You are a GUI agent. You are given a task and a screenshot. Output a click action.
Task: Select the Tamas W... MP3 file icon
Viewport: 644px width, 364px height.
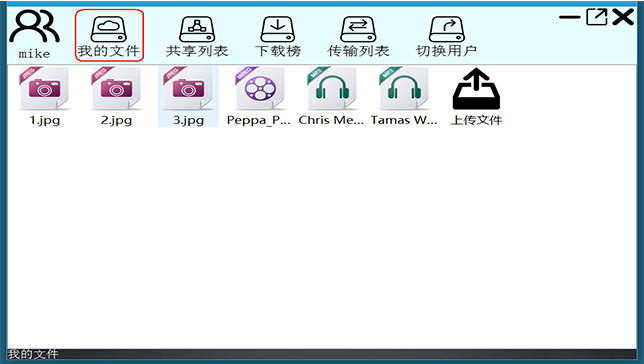404,89
